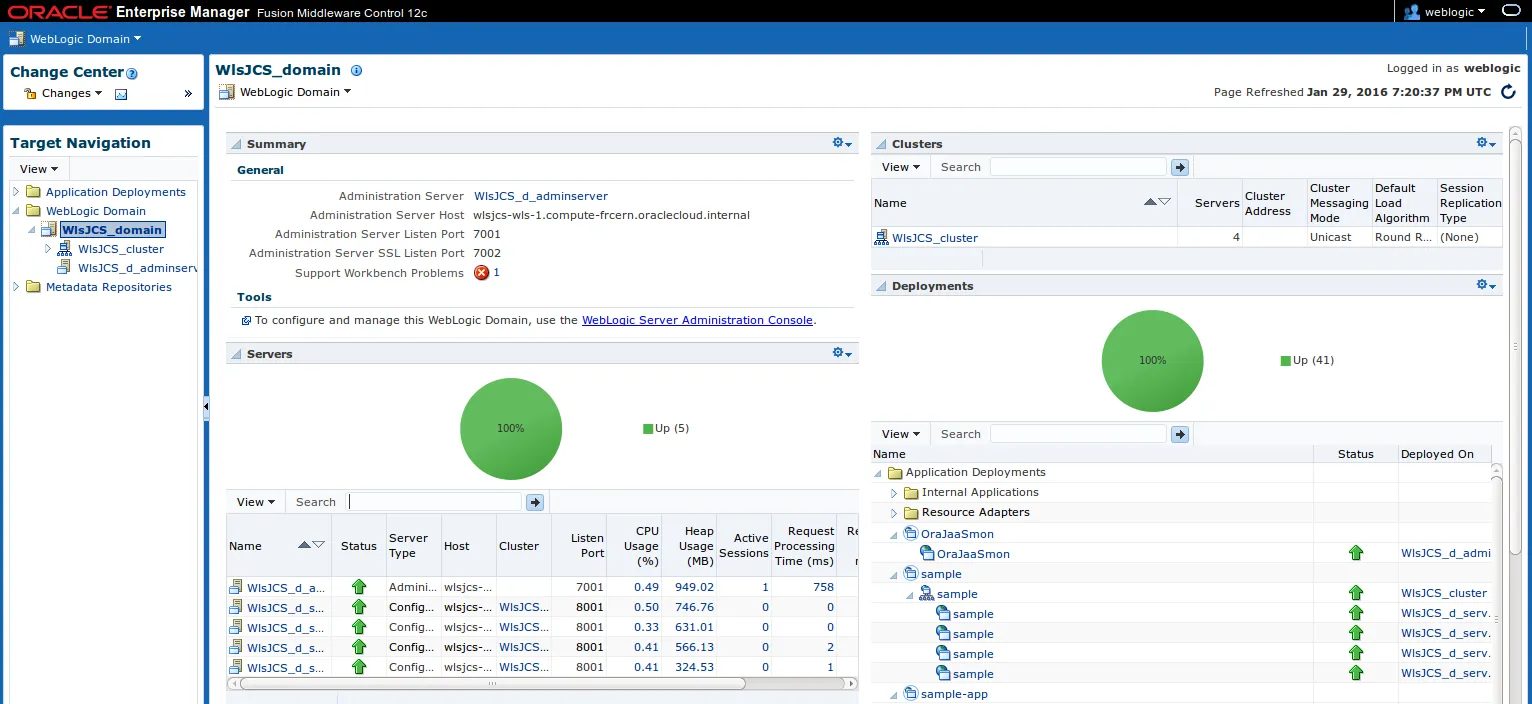Click the cluster icon beside WlsJCS_cluster in Clusters table
Screen dimensions: 1532x704
pos(881,238)
